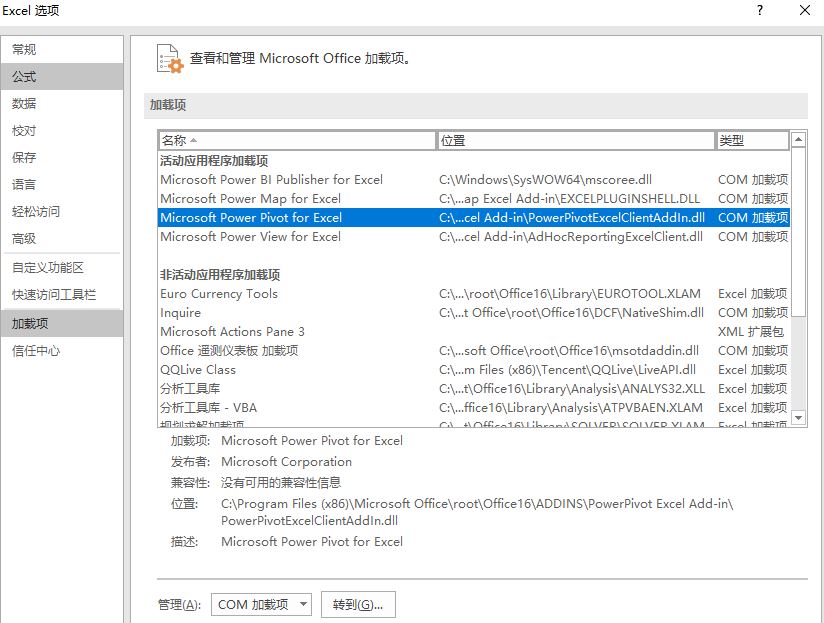Click the add-in list scrollbar thumb

point(798,232)
